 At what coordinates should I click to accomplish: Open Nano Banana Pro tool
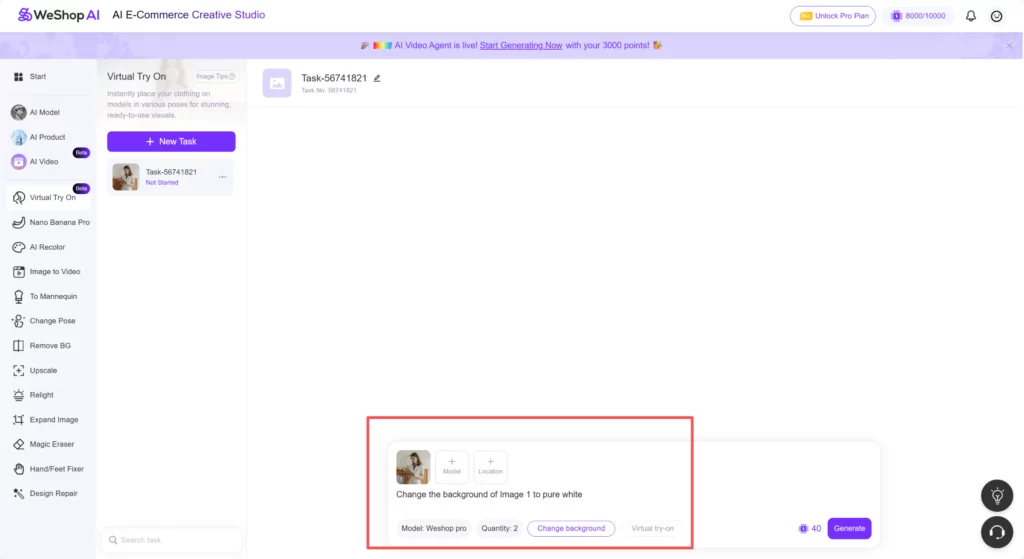(51, 222)
